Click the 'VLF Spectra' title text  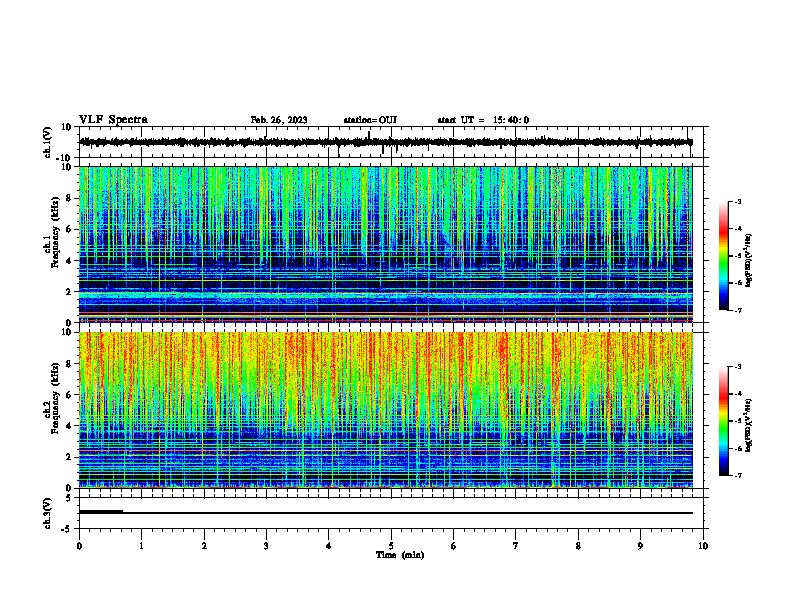[113, 120]
